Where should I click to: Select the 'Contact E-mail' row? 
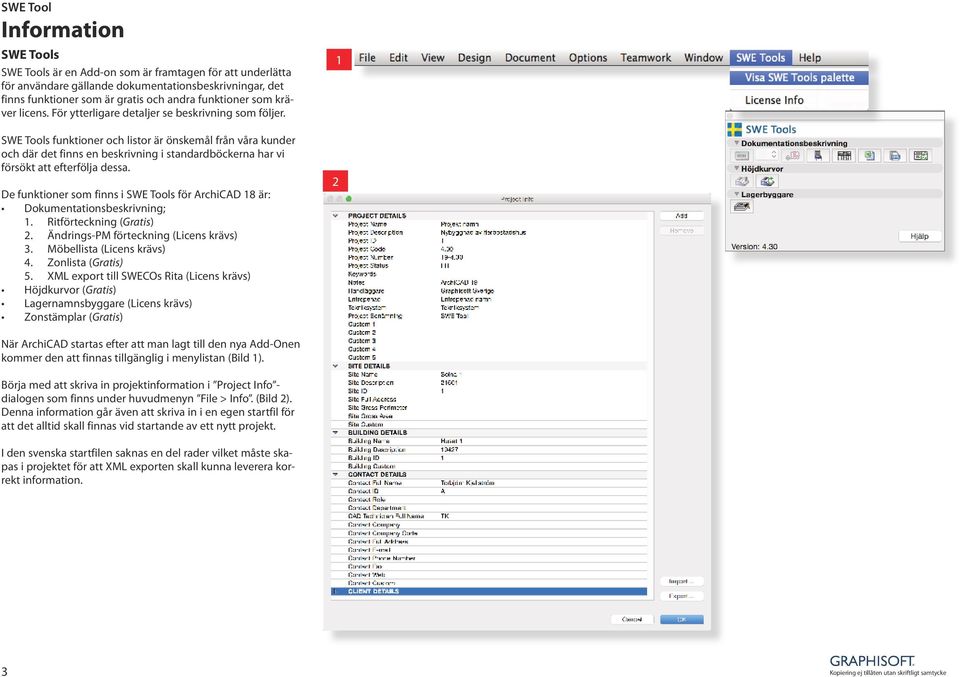(489, 550)
